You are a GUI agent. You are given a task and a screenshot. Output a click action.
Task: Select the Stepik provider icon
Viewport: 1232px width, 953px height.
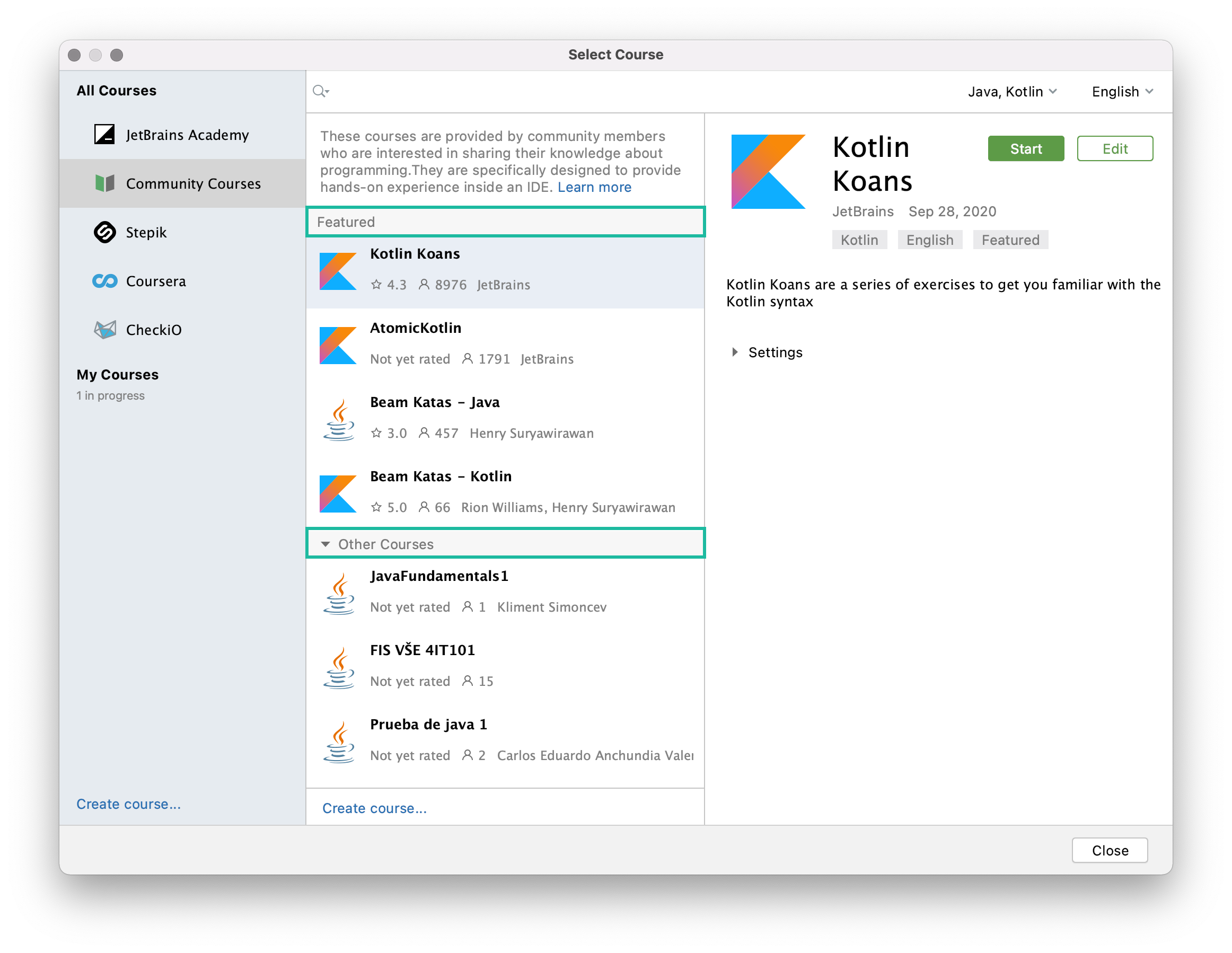pyautogui.click(x=105, y=232)
